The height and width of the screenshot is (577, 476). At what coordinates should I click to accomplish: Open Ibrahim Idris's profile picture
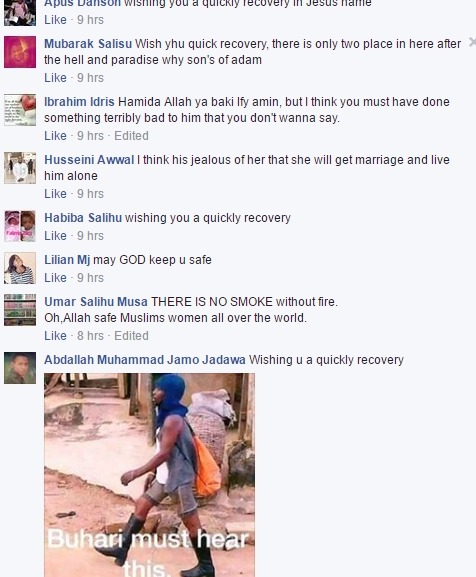20,110
